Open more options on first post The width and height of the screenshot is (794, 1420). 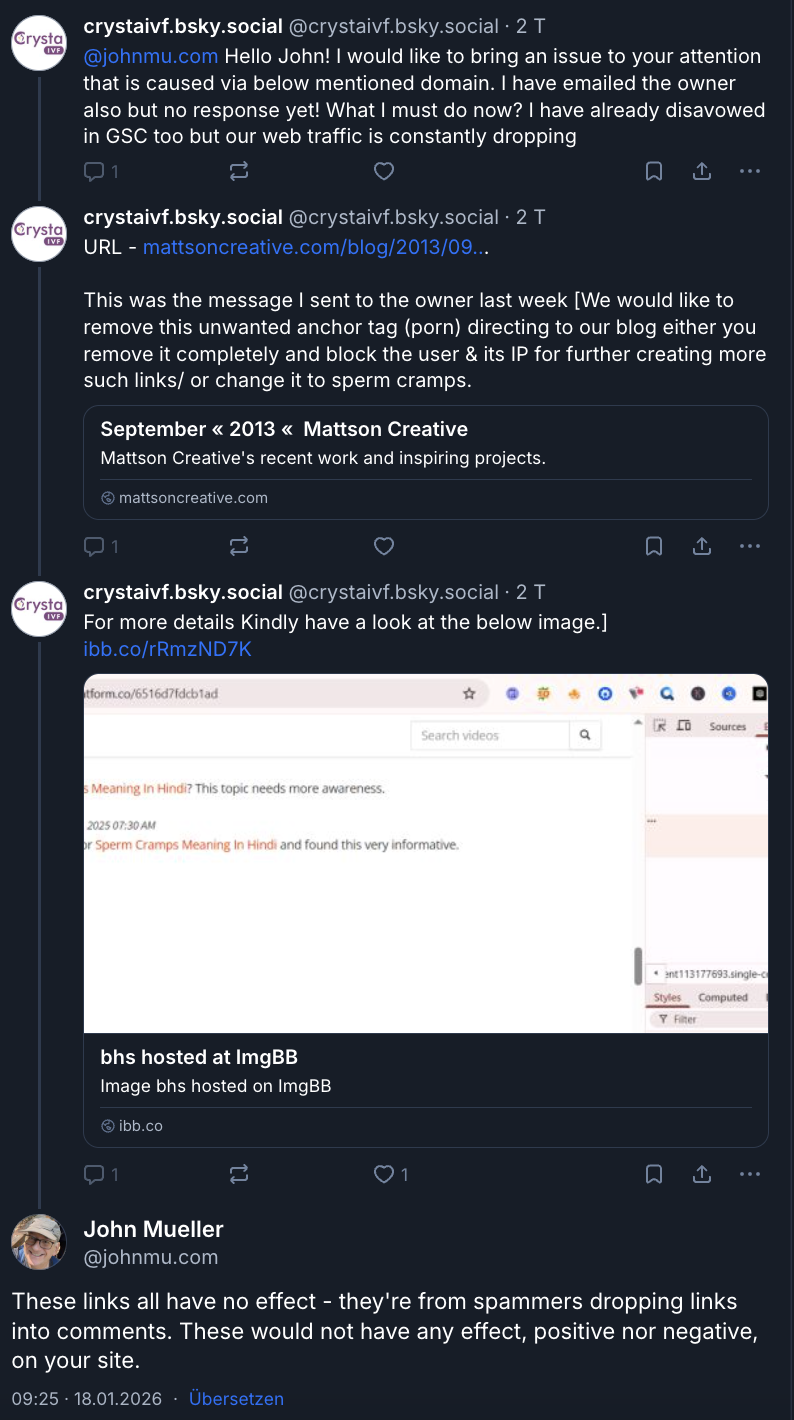click(750, 171)
